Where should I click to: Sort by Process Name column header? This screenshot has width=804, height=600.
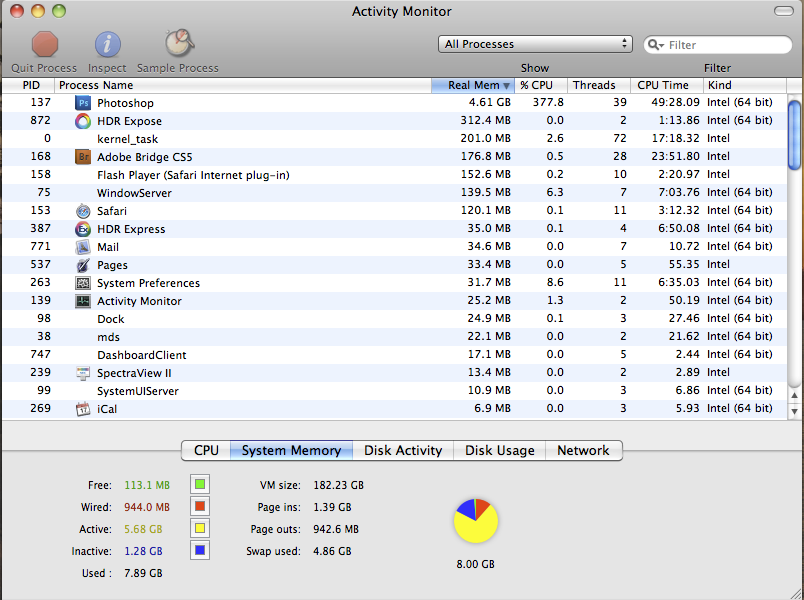[x=243, y=85]
